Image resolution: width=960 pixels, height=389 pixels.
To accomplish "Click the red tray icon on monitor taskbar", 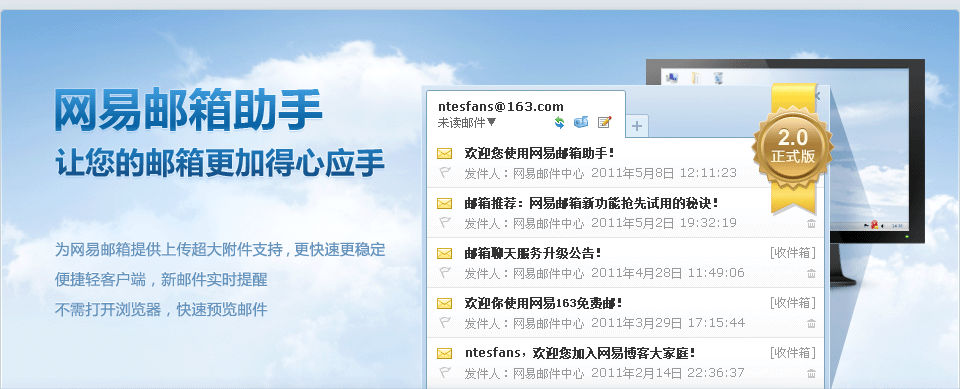I will [874, 225].
